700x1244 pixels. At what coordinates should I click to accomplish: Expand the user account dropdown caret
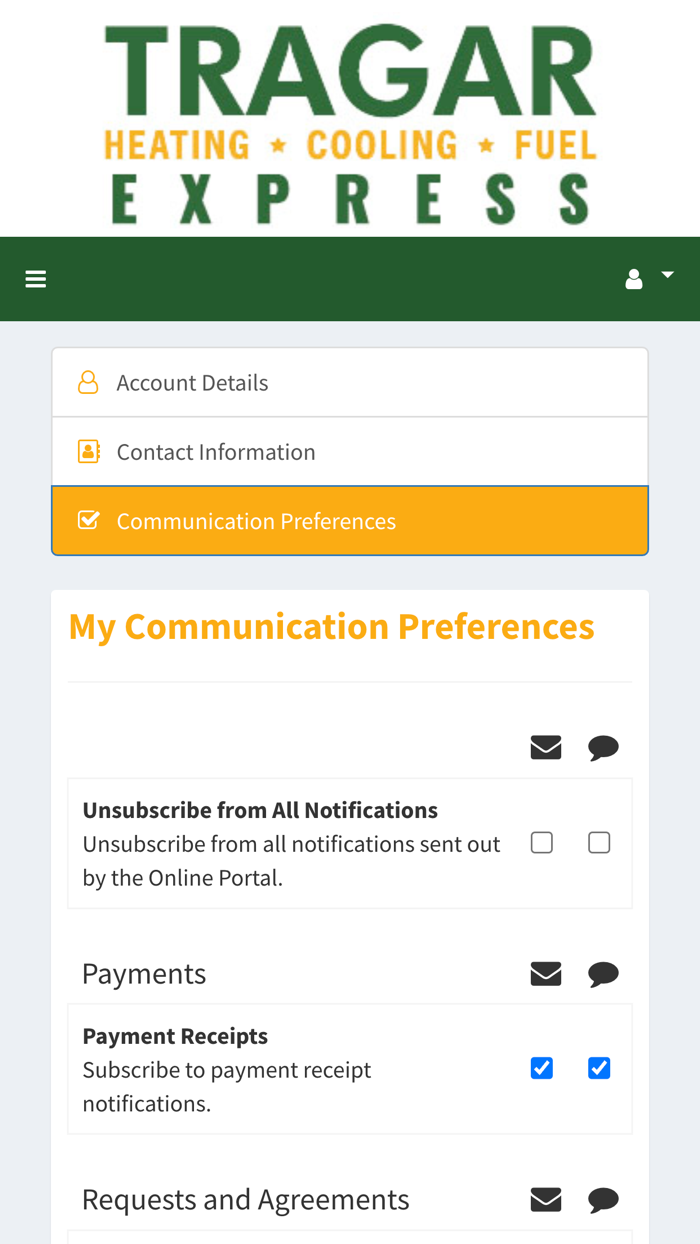tap(667, 275)
